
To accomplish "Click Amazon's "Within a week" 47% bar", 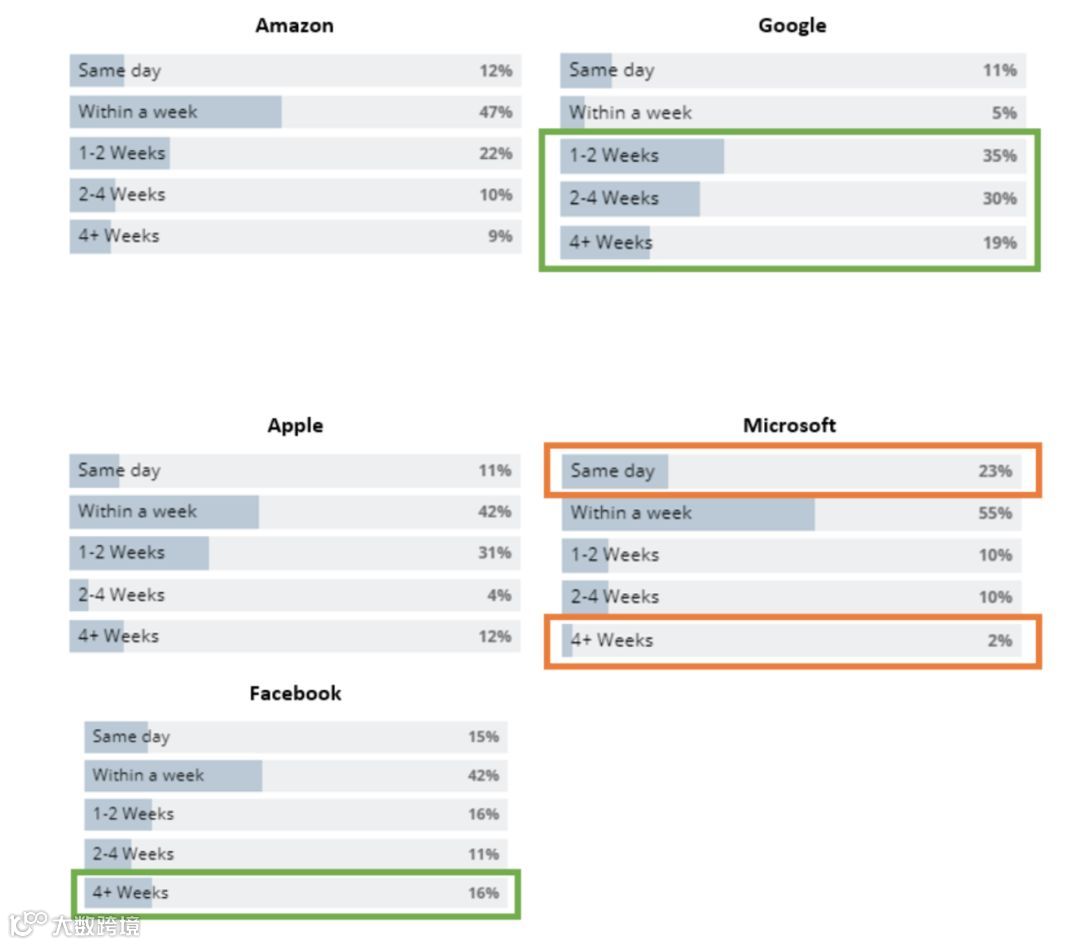I will point(176,112).
